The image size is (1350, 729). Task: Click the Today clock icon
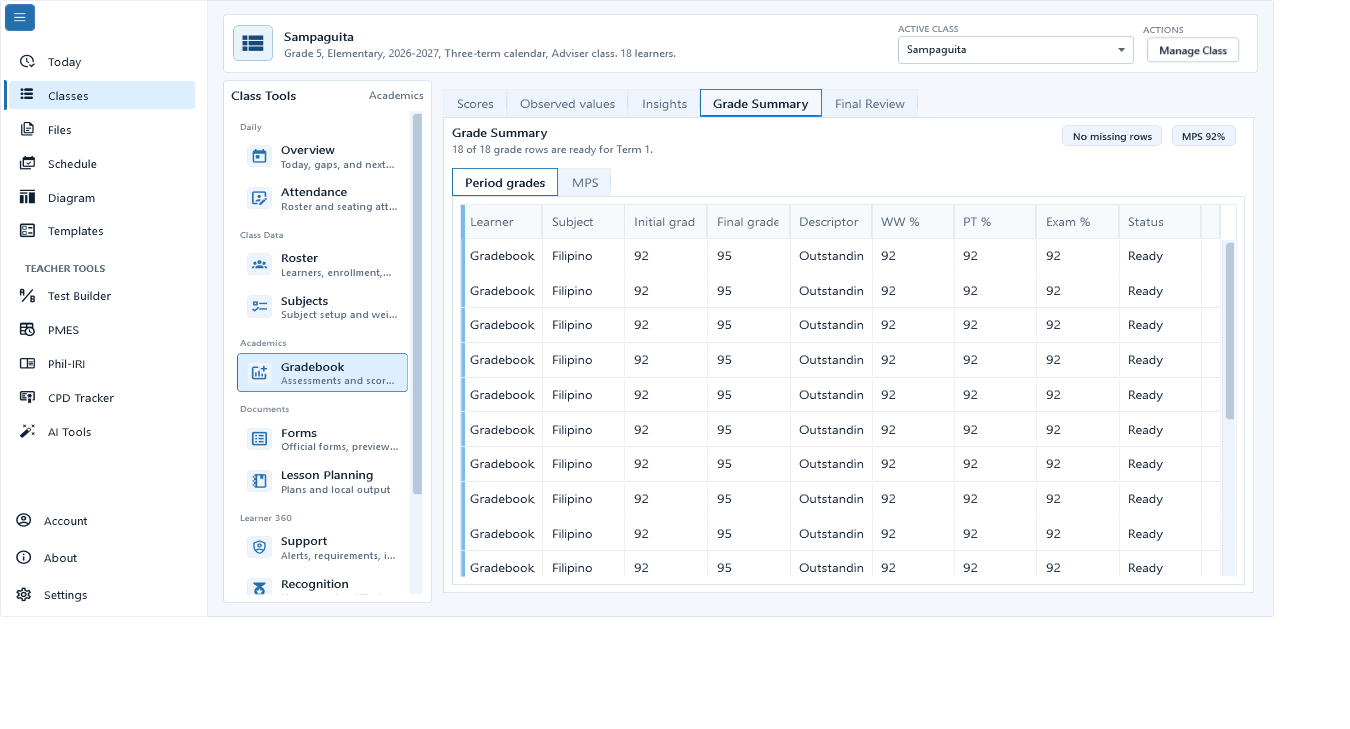27,62
